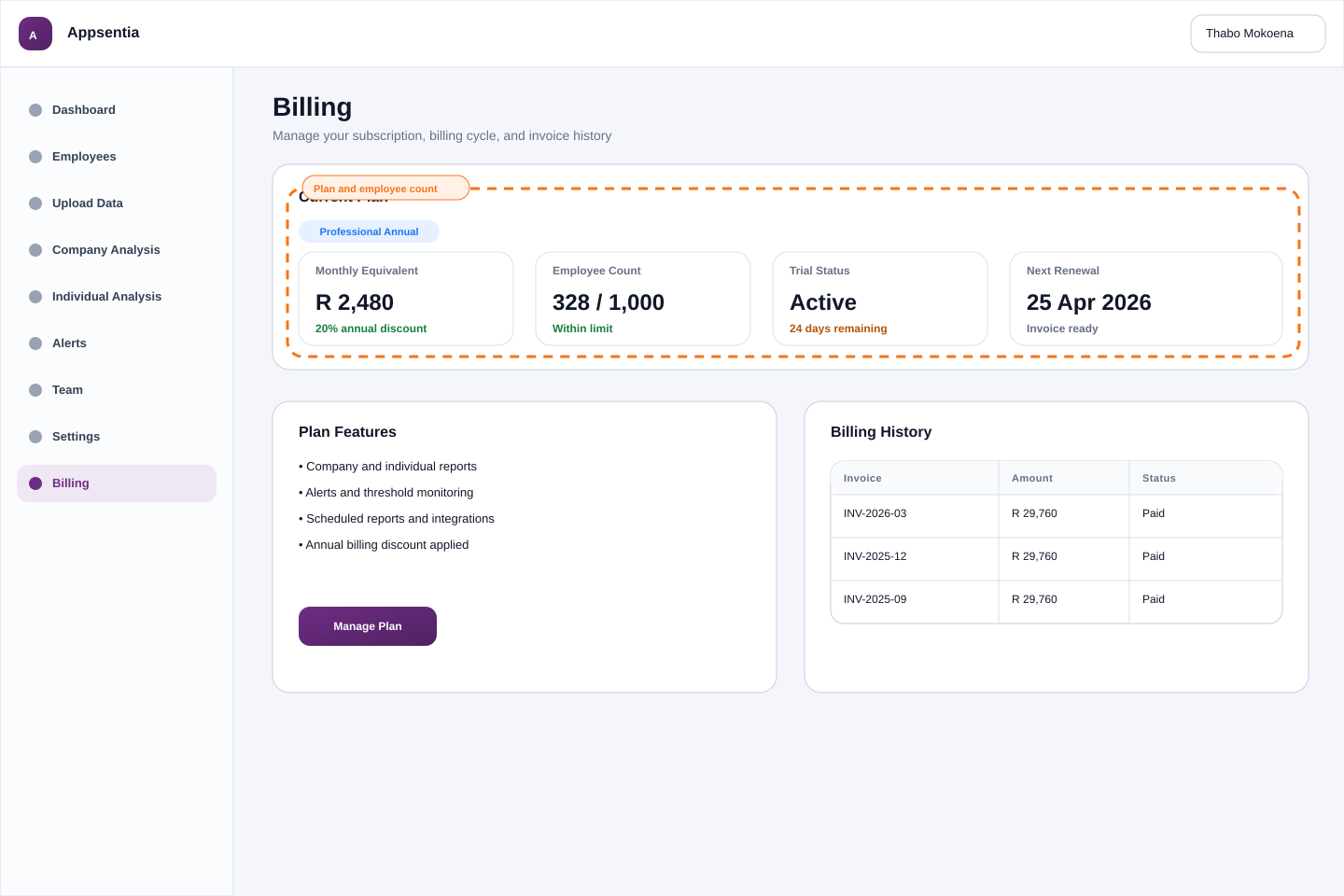Click the Dashboard sidebar dot icon
The height and width of the screenshot is (896, 1344).
pos(35,110)
